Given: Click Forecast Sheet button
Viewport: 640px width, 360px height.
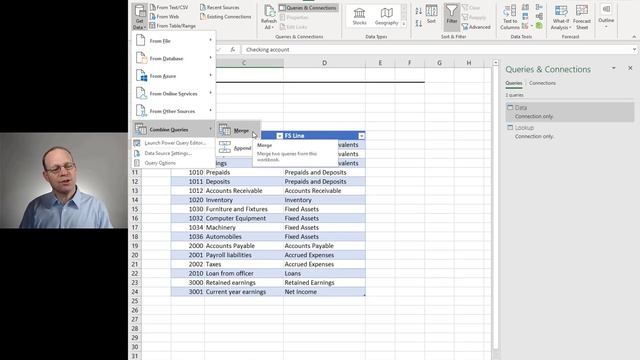Looking at the screenshot, I should [582, 17].
